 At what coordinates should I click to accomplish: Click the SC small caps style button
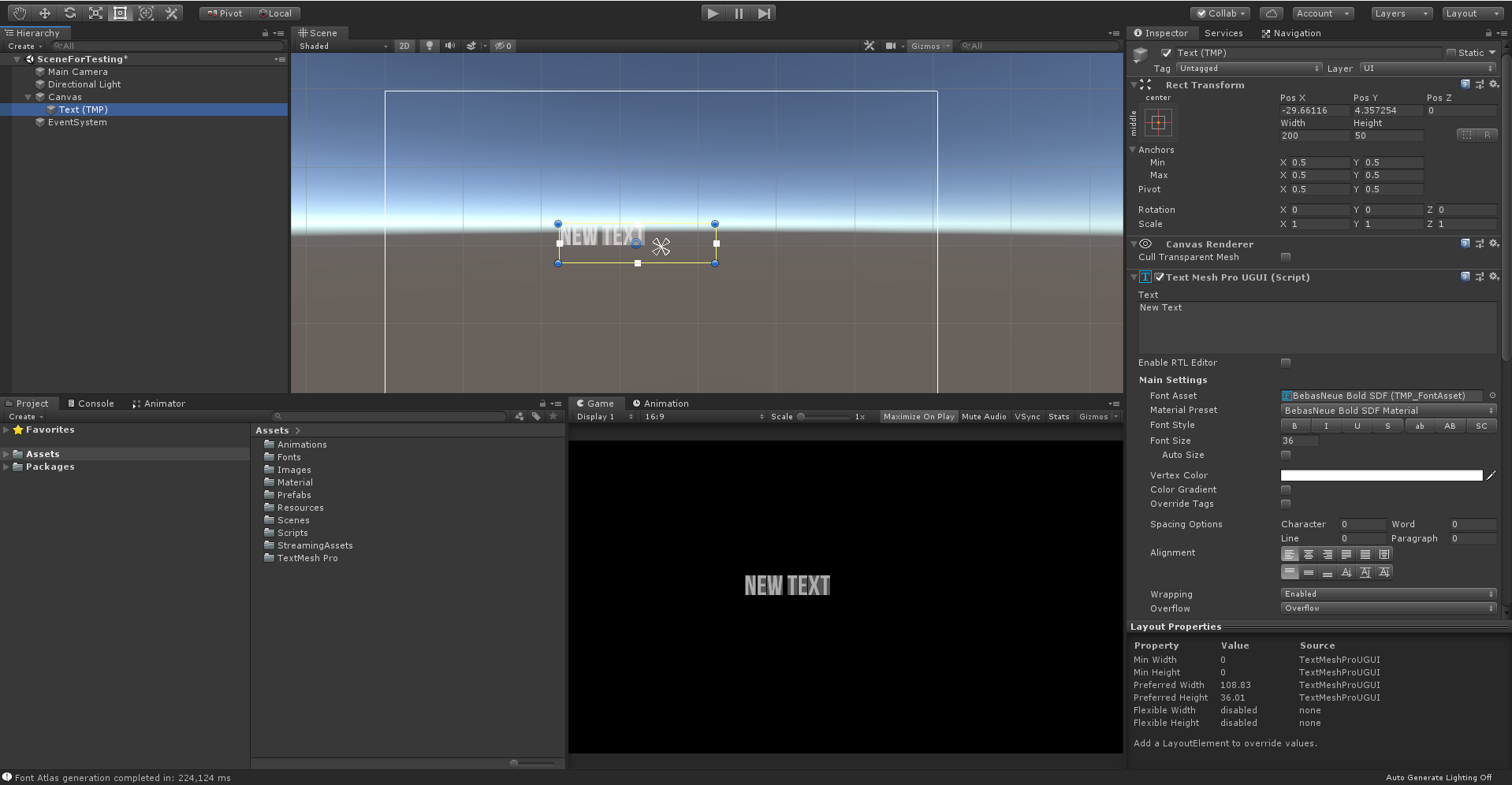[1481, 426]
